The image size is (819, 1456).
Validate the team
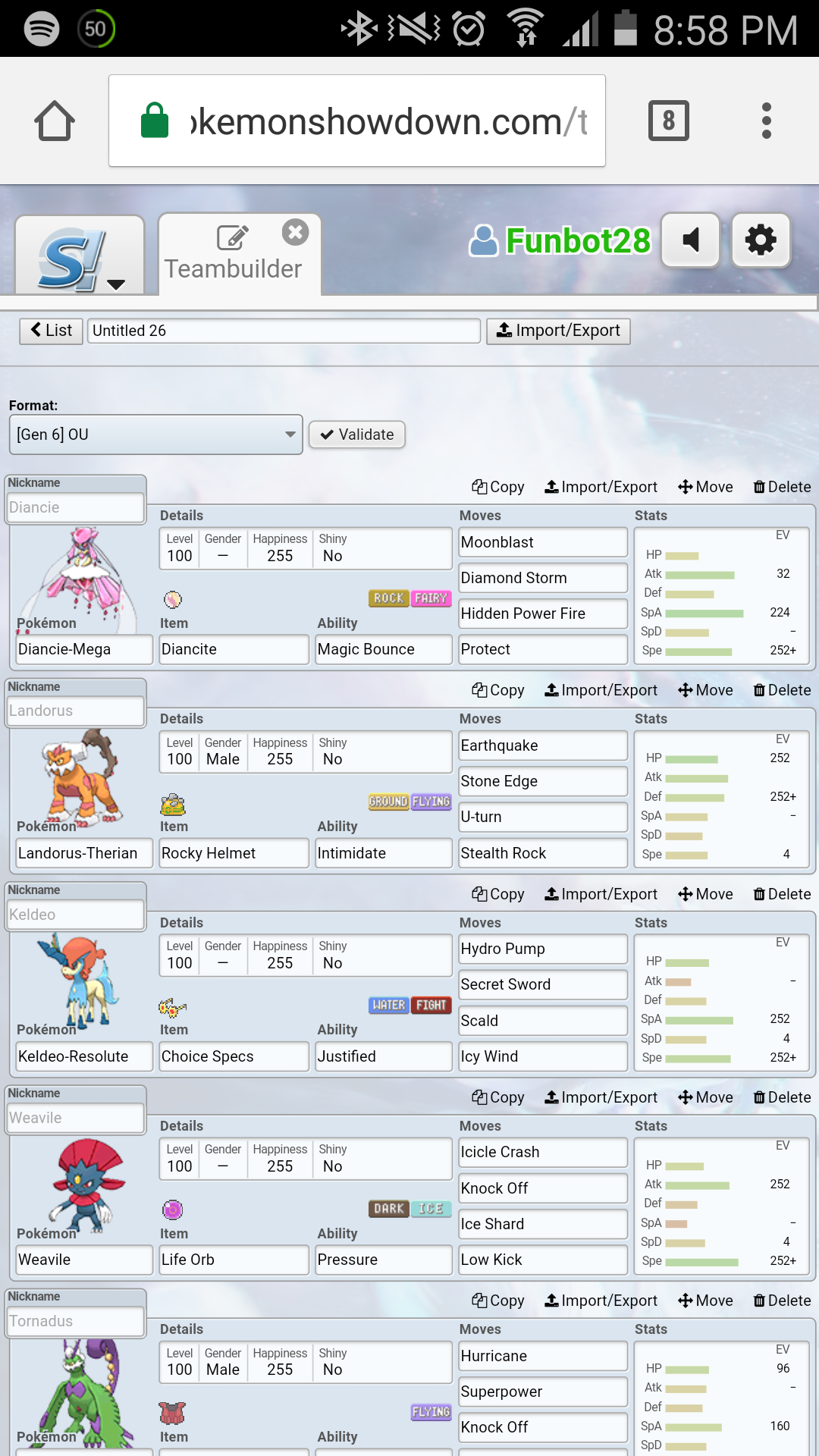point(357,435)
